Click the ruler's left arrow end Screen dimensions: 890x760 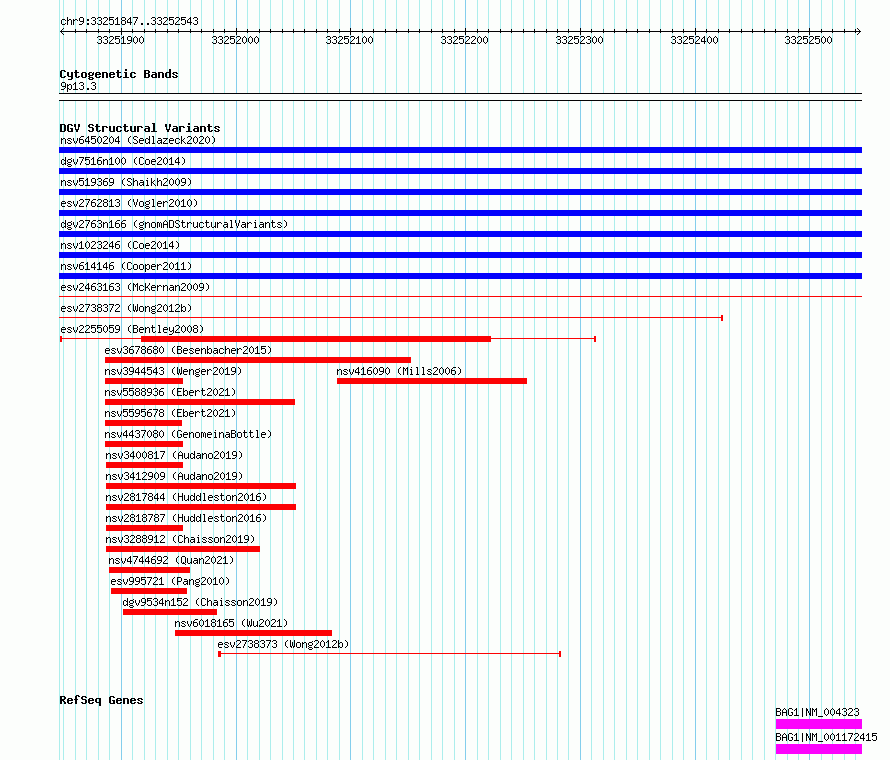[x=62, y=32]
